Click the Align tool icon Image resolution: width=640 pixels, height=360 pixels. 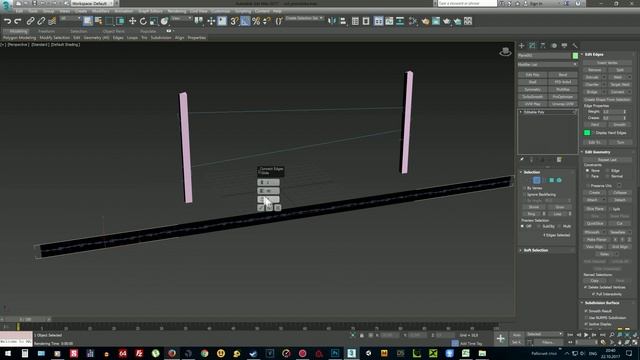click(x=343, y=21)
